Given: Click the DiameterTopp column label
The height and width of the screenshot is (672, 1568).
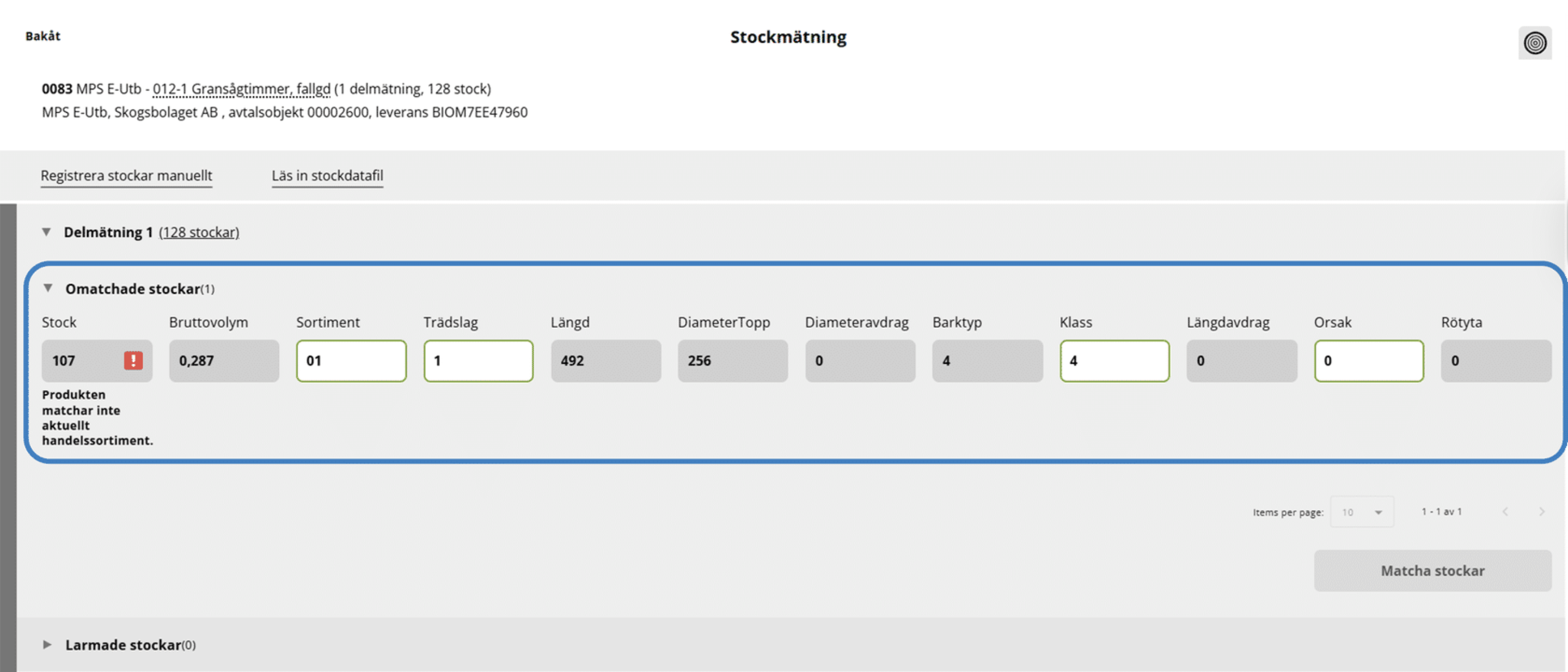Looking at the screenshot, I should (x=724, y=322).
